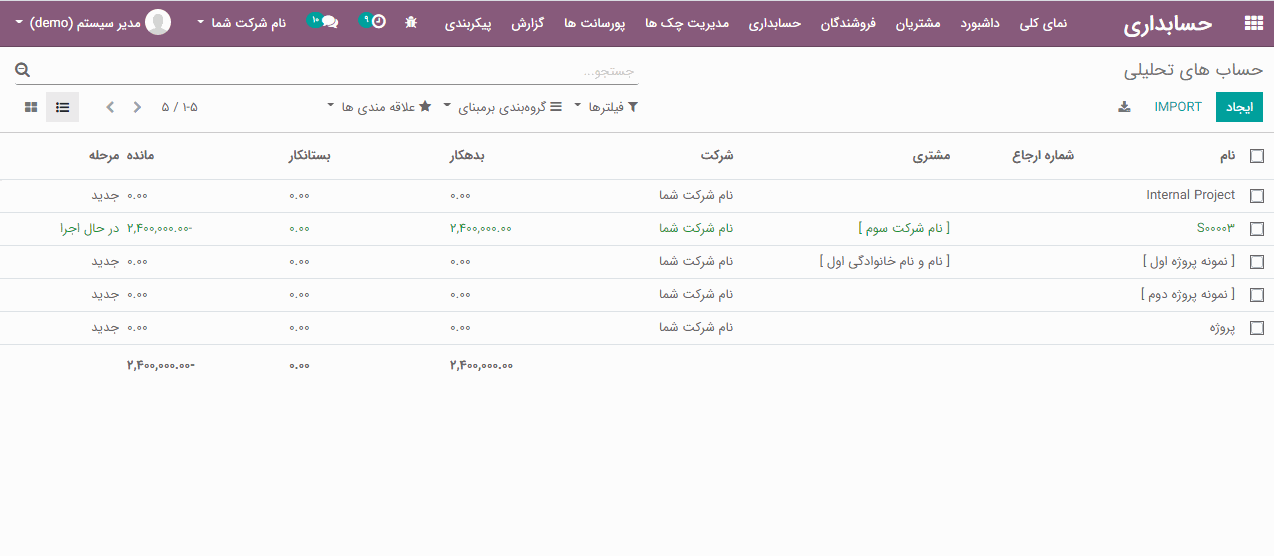This screenshot has width=1274, height=556.
Task: Open the گروه‌بندی برمبنای dropdown
Action: [503, 107]
